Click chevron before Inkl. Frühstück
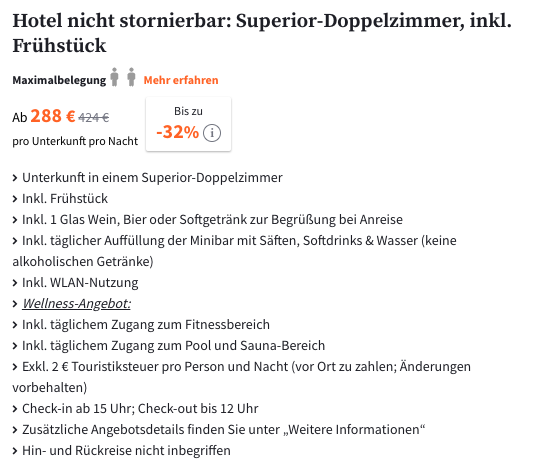The height and width of the screenshot is (472, 535). (x=15, y=199)
